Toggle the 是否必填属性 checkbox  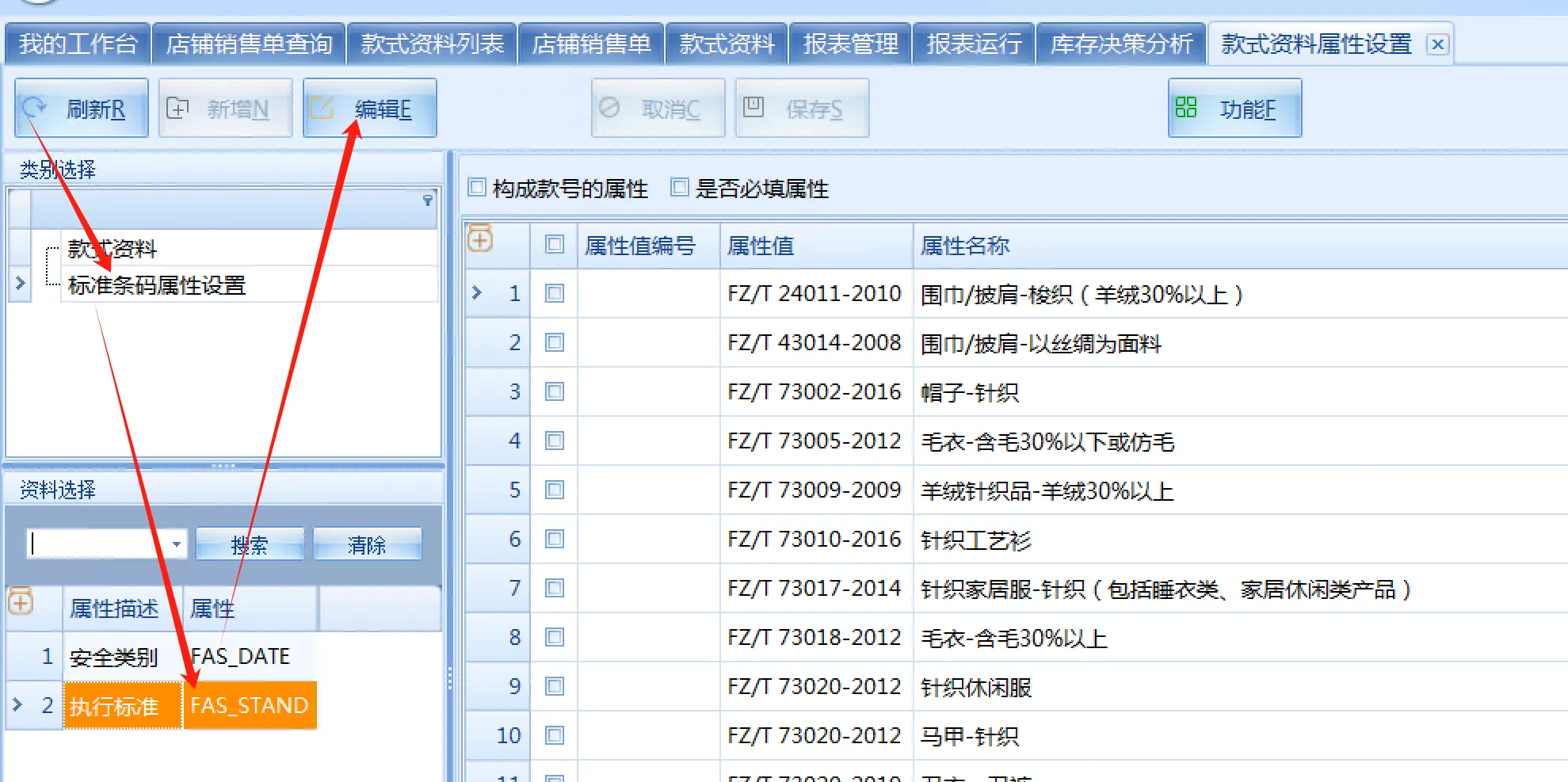(679, 187)
